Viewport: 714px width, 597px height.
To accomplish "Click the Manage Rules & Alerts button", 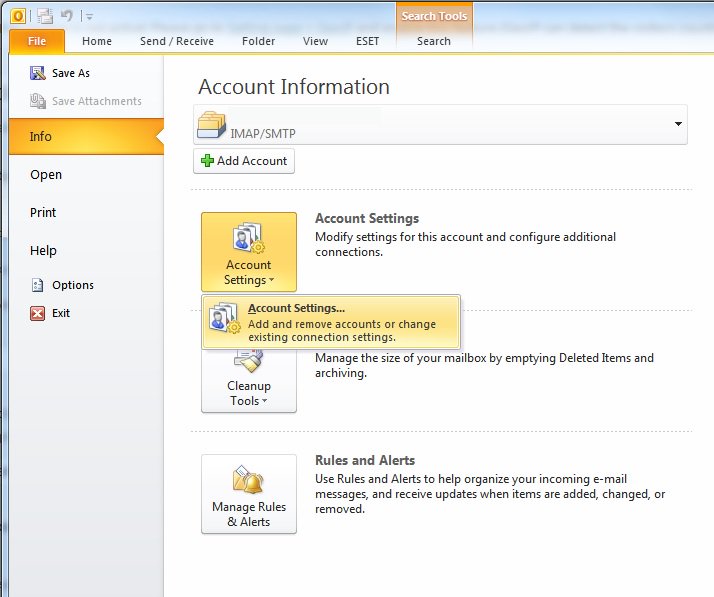I will (x=249, y=494).
